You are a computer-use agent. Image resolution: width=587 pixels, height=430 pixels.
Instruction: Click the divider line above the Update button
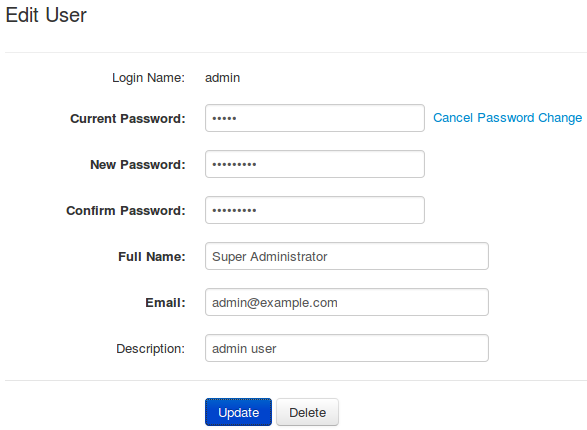pyautogui.click(x=296, y=381)
